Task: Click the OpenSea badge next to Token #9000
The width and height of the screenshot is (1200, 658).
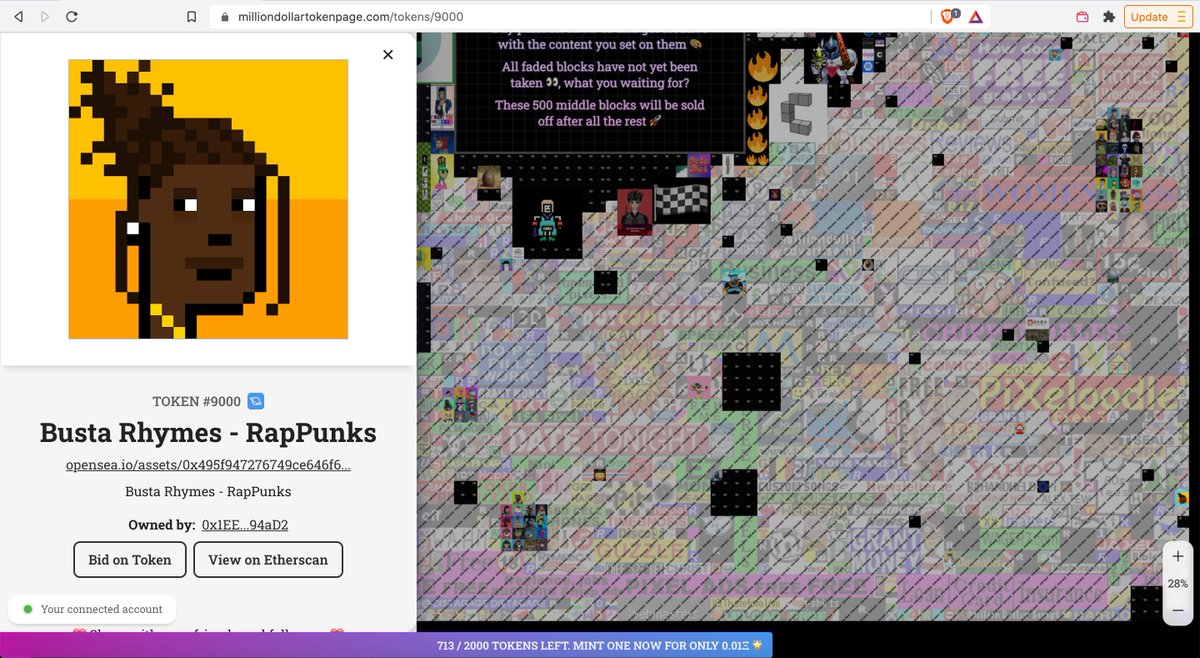Action: click(255, 401)
